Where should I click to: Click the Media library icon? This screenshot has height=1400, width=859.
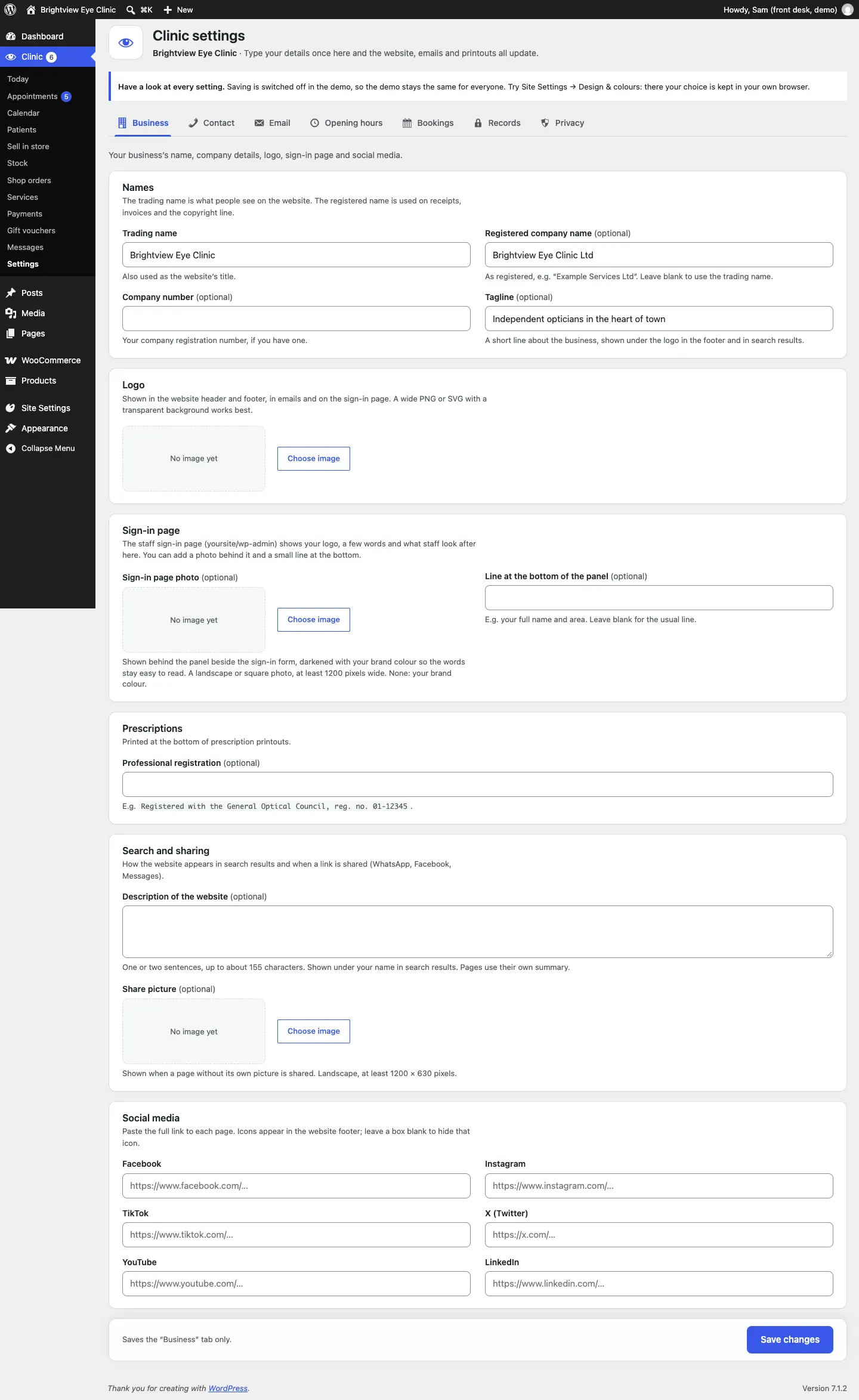click(11, 313)
